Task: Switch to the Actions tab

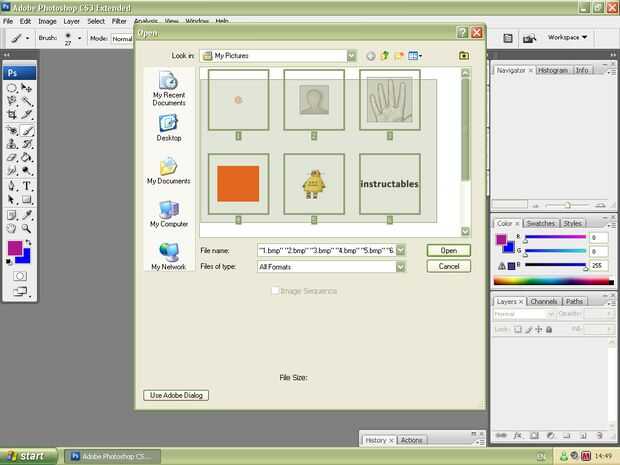Action: coord(411,440)
